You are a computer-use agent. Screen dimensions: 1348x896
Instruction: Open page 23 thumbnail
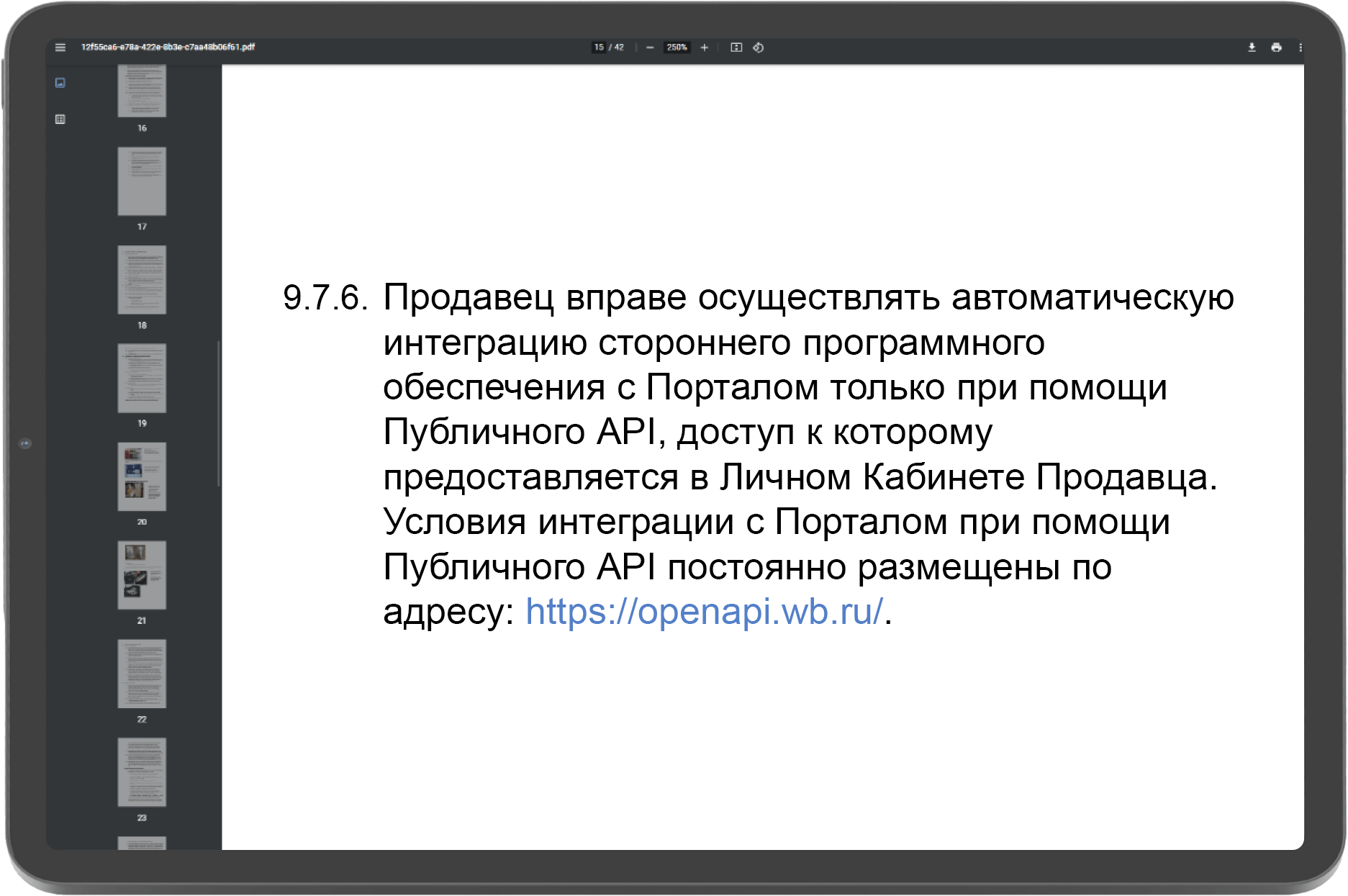point(142,772)
